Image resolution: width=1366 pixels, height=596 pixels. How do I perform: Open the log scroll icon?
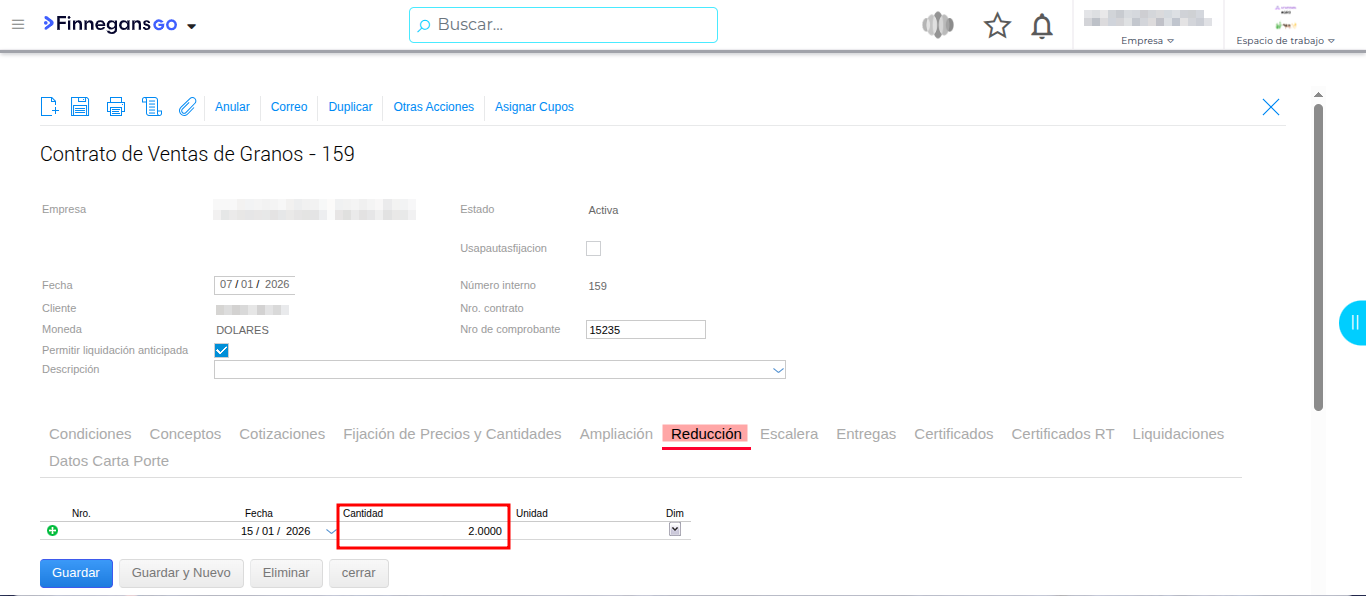151,107
